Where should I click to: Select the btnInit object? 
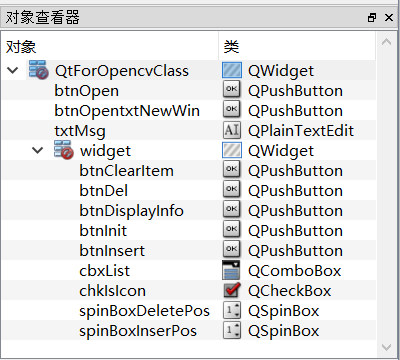point(103,231)
